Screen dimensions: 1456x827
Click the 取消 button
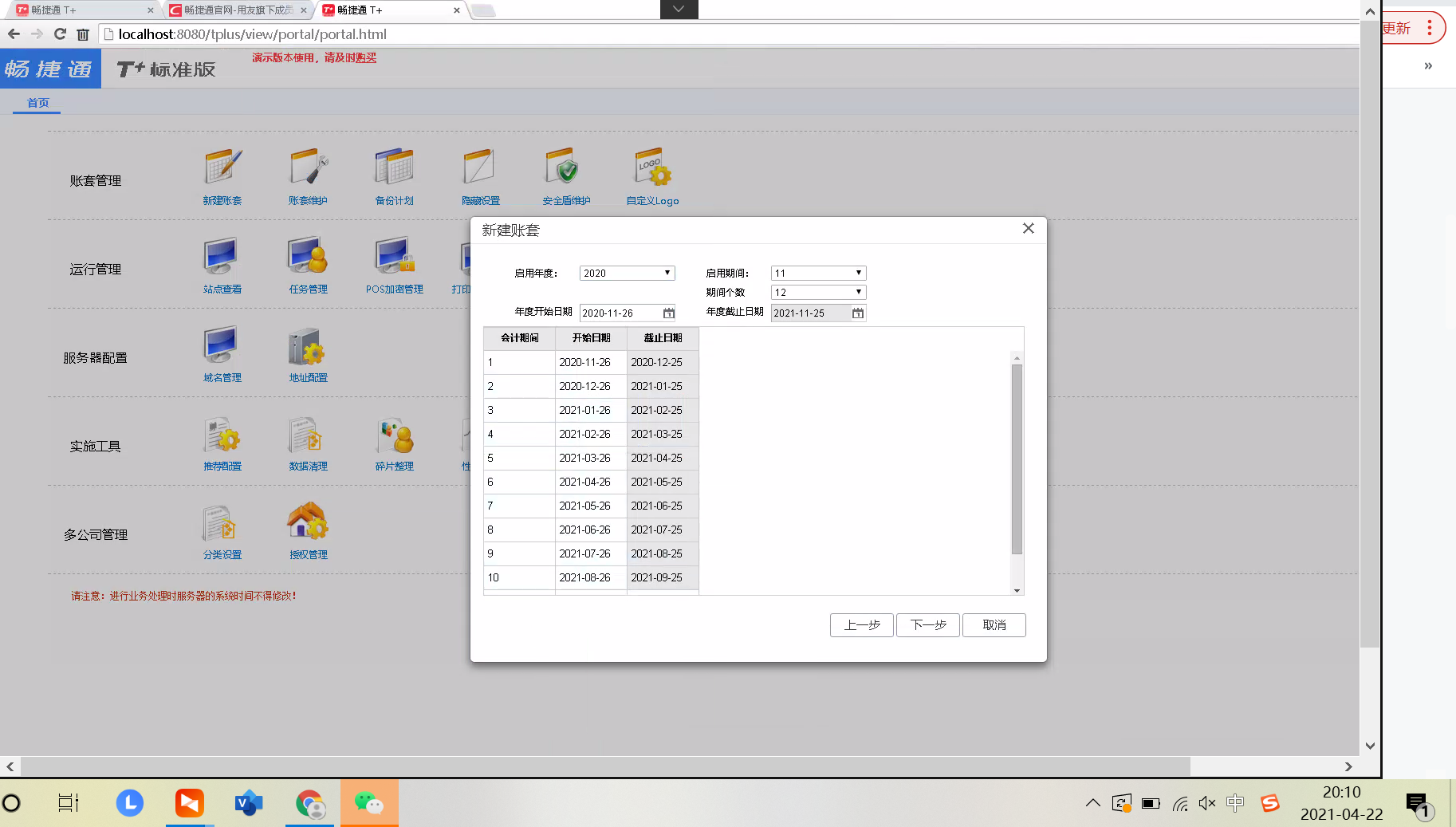coord(994,625)
